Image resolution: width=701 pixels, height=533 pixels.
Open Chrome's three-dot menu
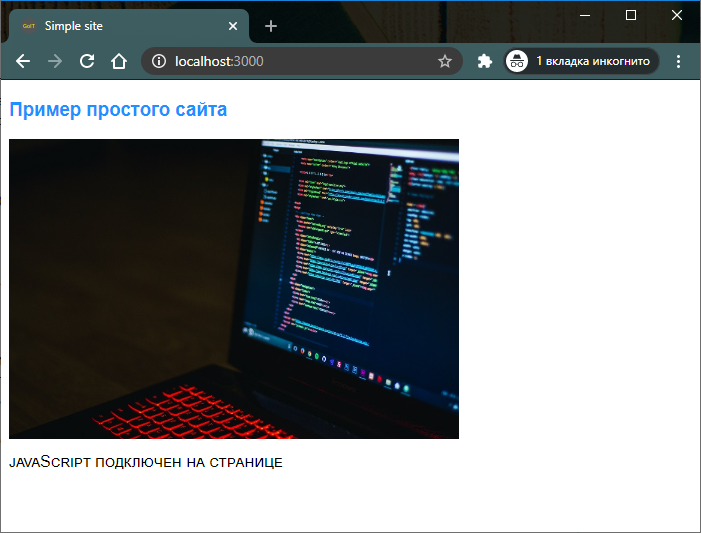680,61
